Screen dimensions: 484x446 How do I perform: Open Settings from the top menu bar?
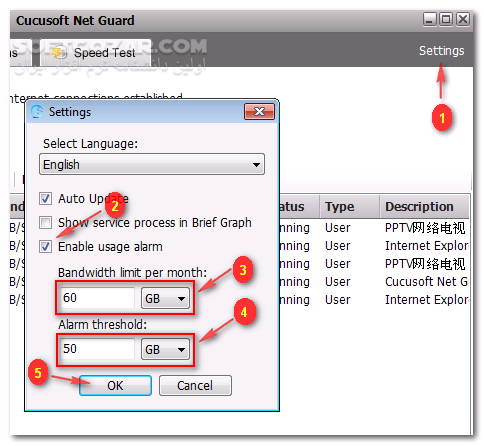click(441, 51)
